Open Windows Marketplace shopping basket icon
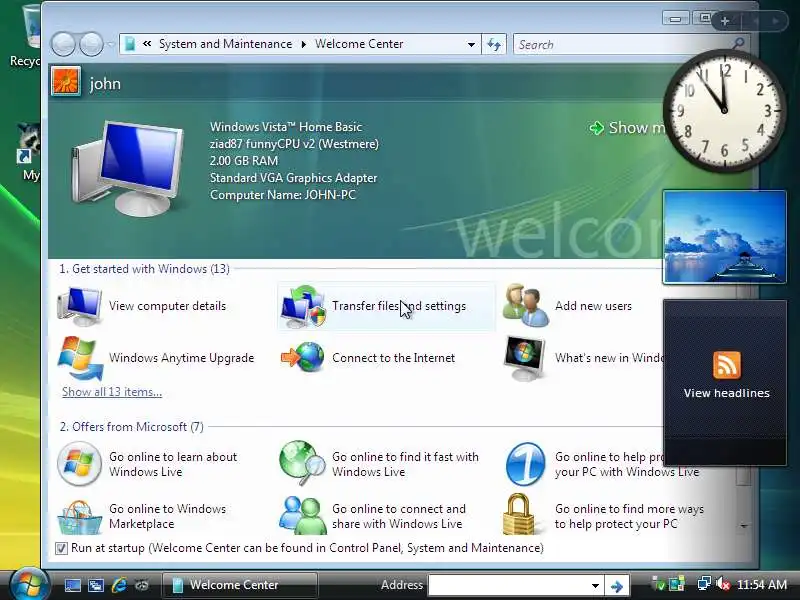 (x=80, y=517)
